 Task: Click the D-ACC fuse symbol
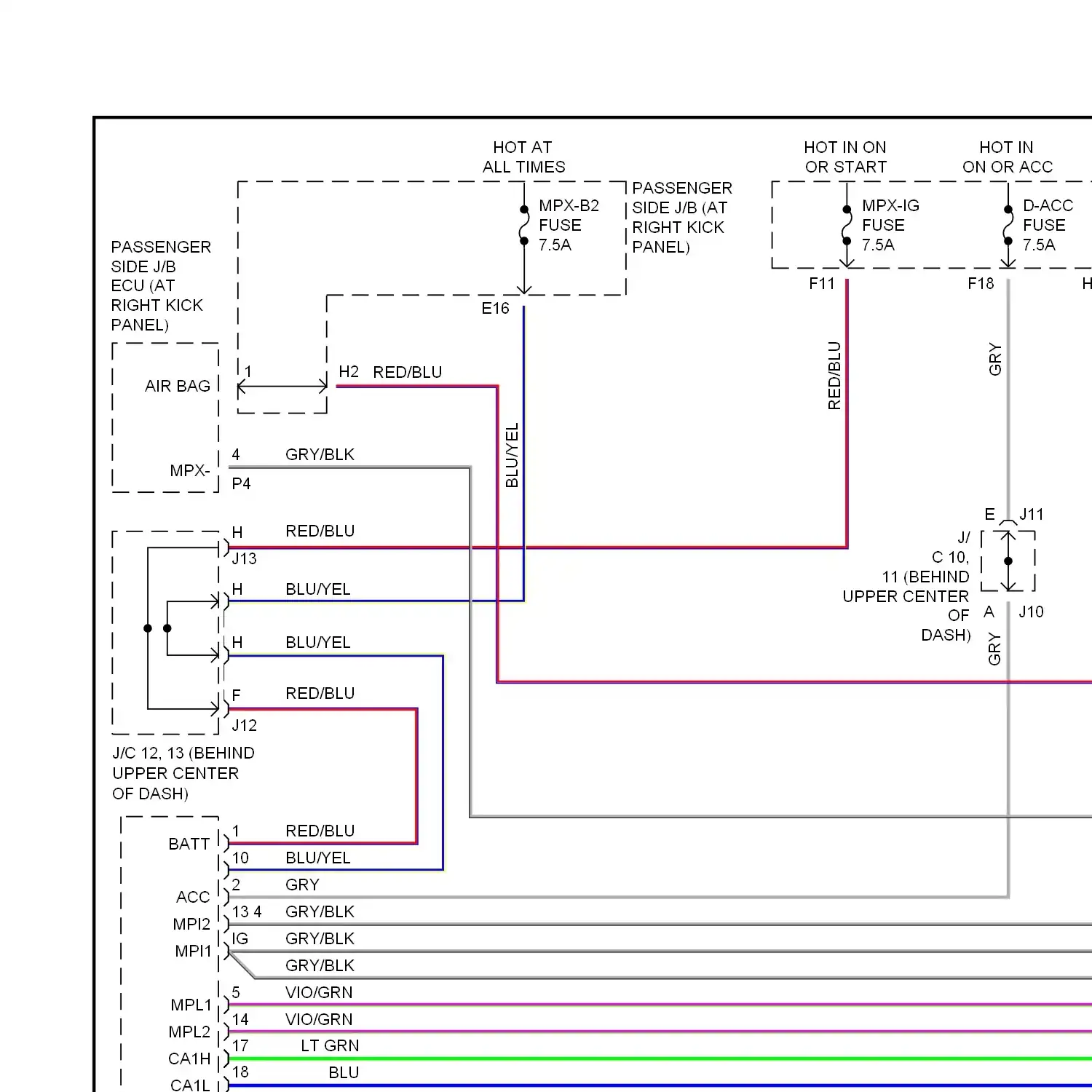tap(1008, 225)
